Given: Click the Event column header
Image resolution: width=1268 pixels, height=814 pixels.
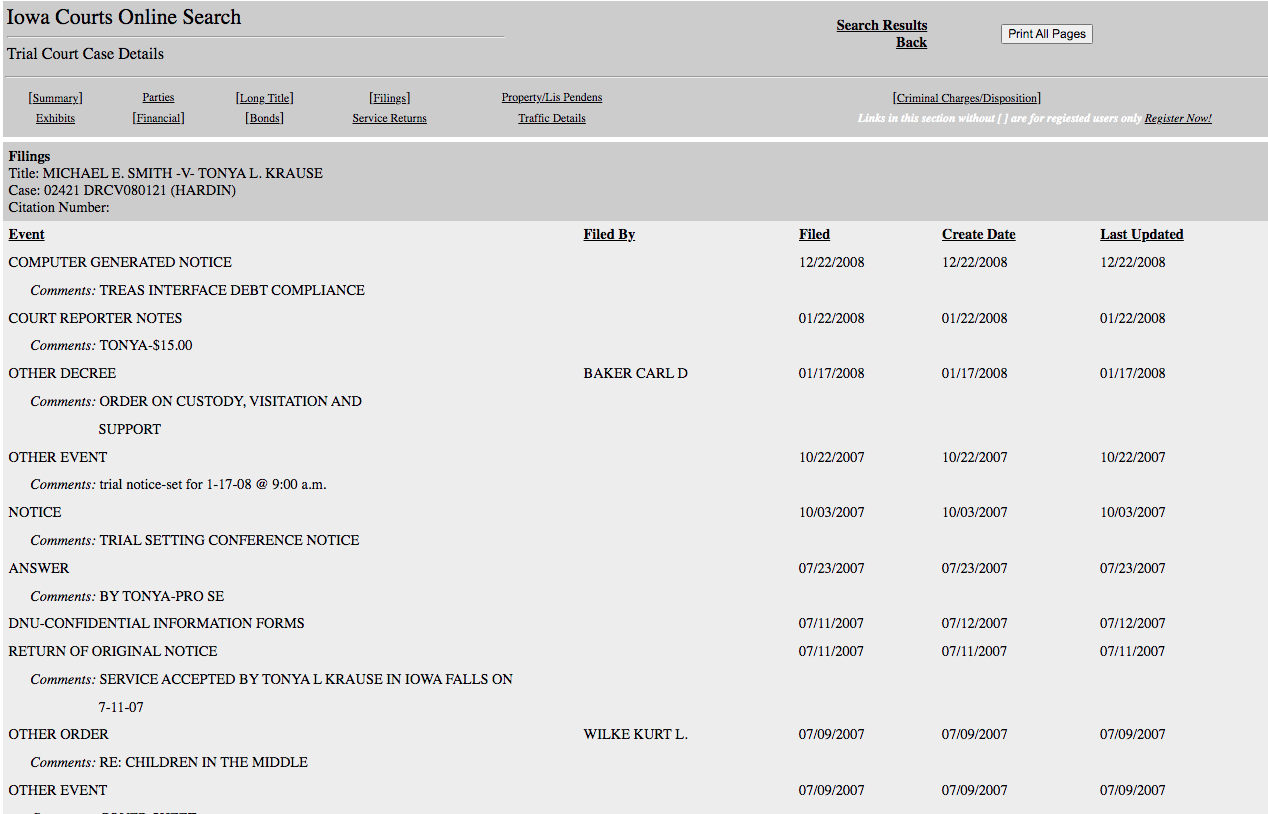Looking at the screenshot, I should point(27,234).
